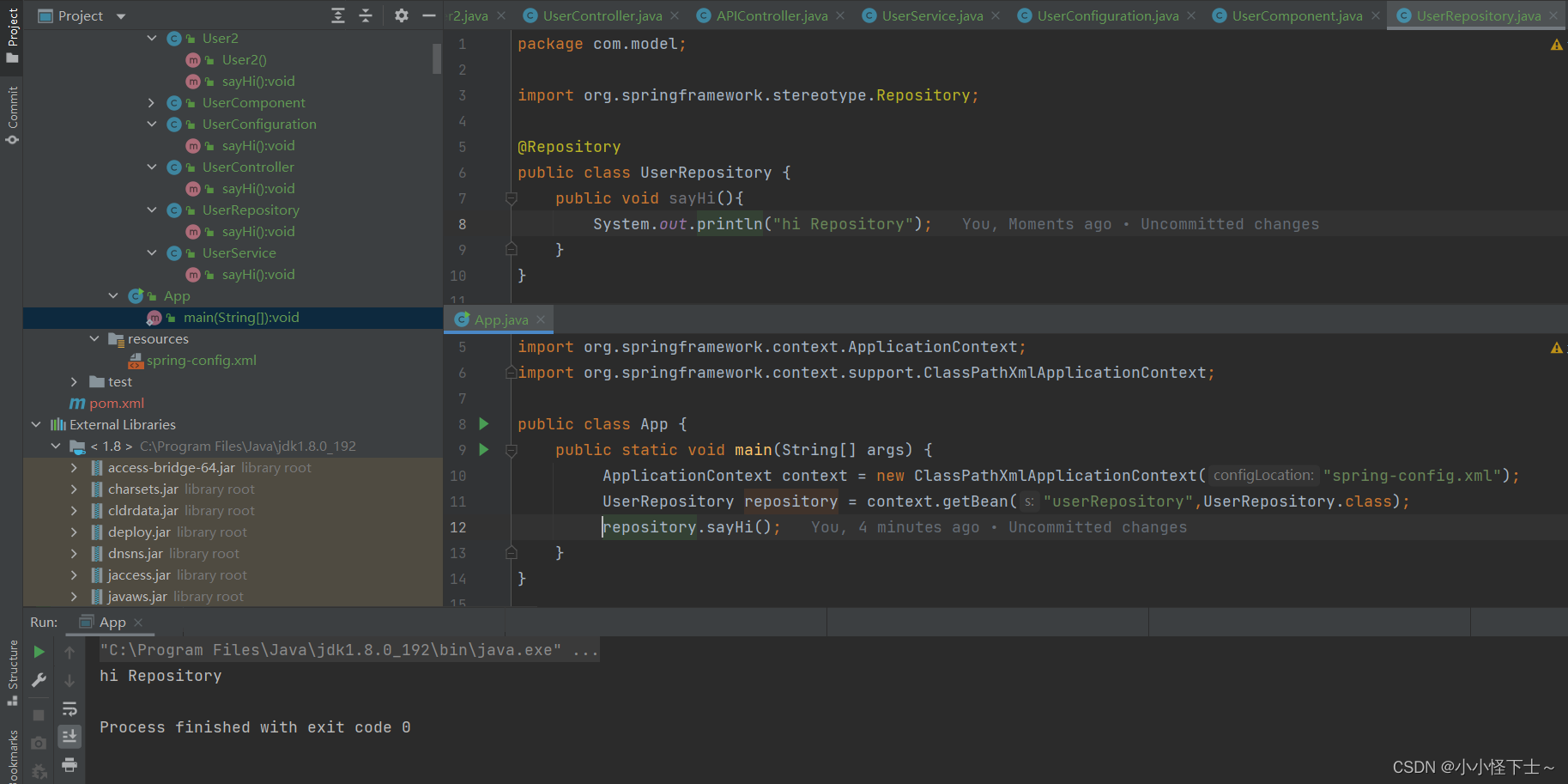The height and width of the screenshot is (784, 1568).
Task: Toggle scroll to end in console
Action: click(70, 736)
